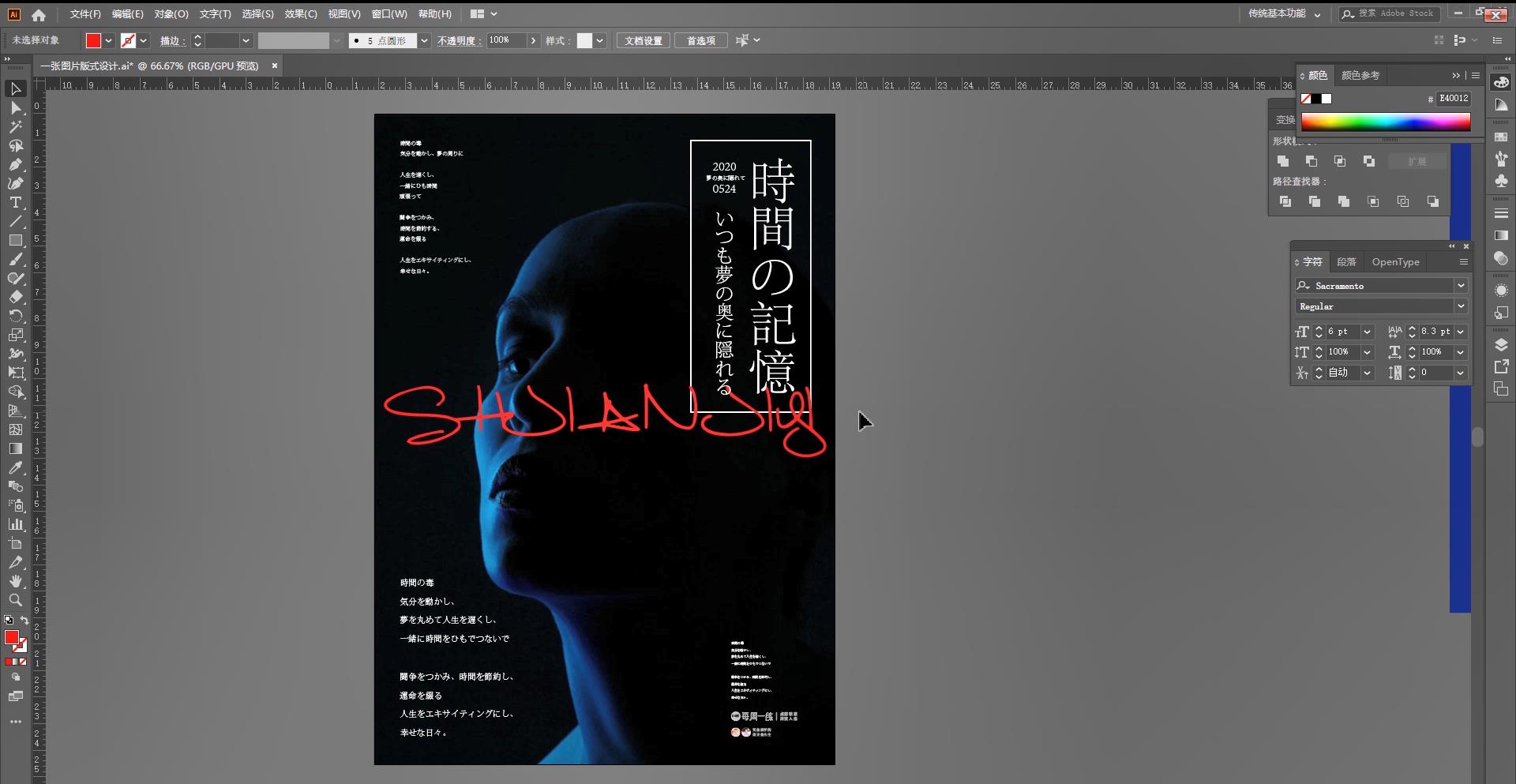The height and width of the screenshot is (784, 1516).
Task: Open the brush definition 5 点圆形 dropdown
Action: pos(424,40)
